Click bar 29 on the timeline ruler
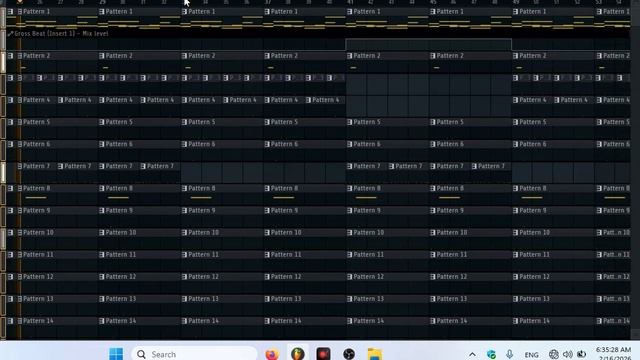Image resolution: width=640 pixels, height=360 pixels. pyautogui.click(x=102, y=2)
